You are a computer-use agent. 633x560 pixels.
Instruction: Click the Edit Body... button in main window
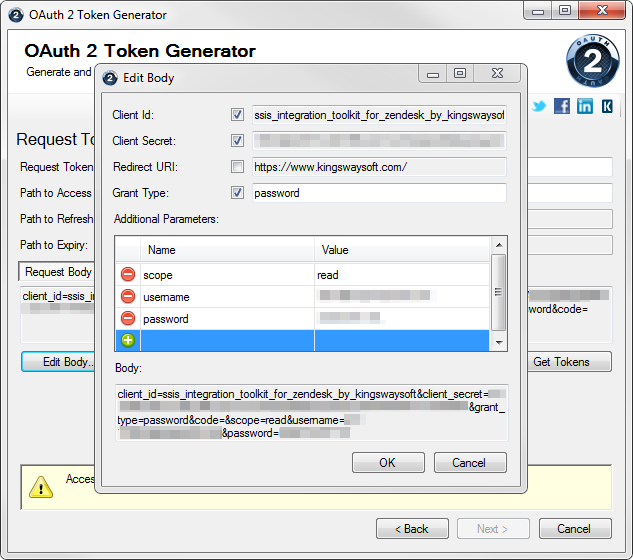(59, 361)
